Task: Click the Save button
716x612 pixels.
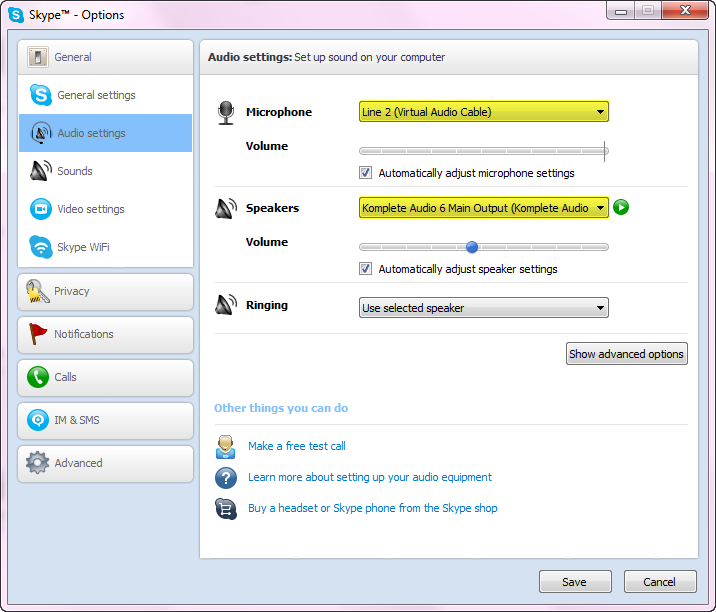Action: tap(575, 581)
